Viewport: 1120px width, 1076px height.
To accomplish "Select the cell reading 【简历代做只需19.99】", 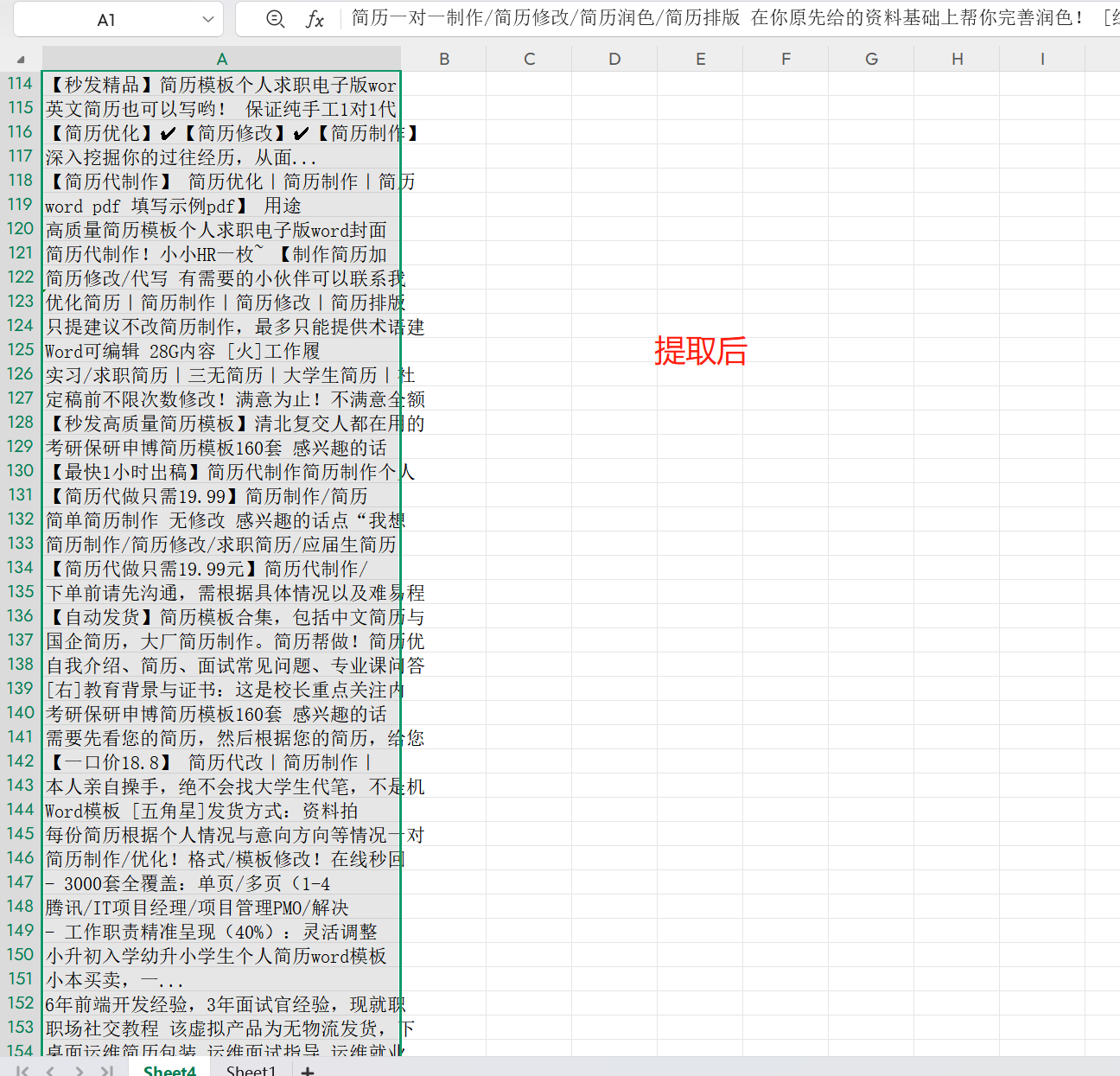I will 221,495.
